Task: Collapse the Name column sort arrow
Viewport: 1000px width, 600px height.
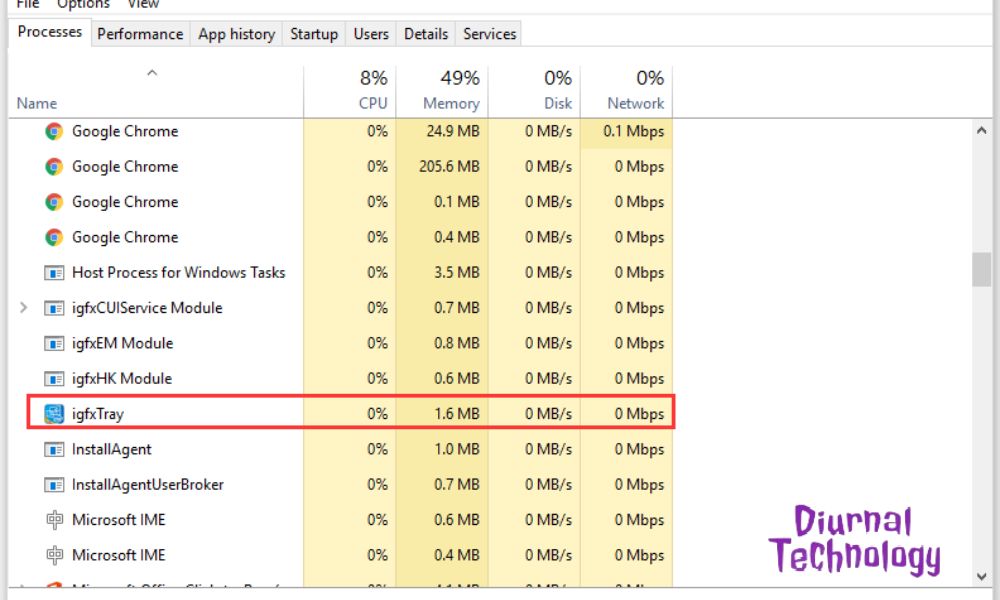Action: pyautogui.click(x=152, y=72)
